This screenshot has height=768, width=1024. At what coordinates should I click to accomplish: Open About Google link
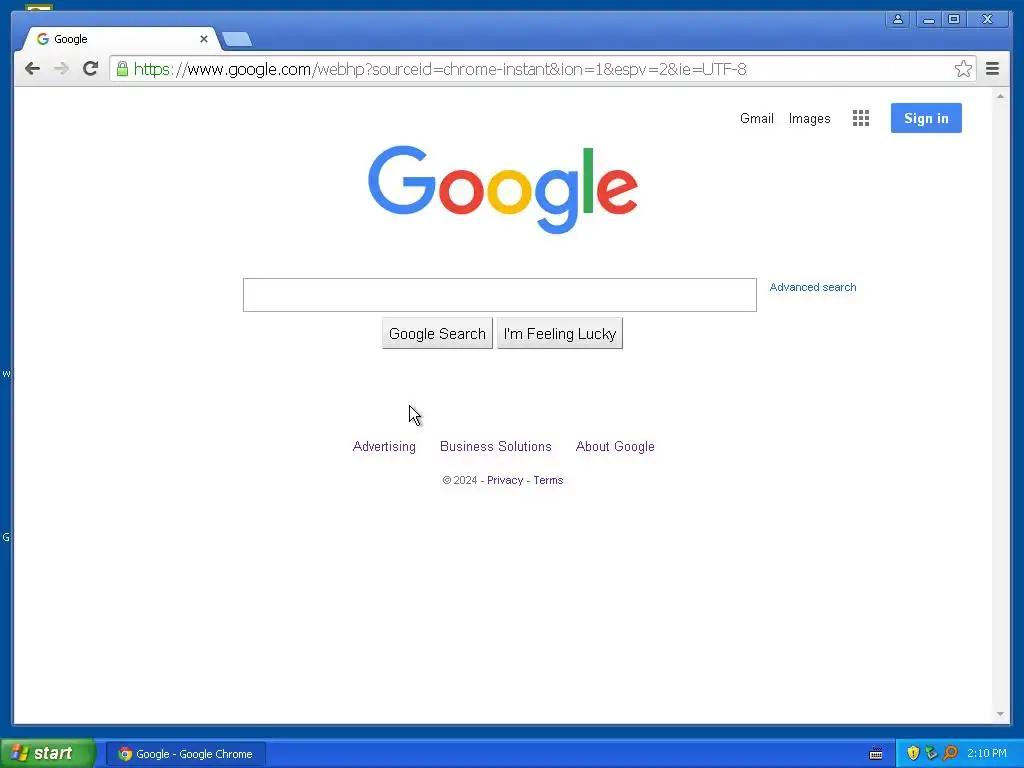pyautogui.click(x=615, y=447)
